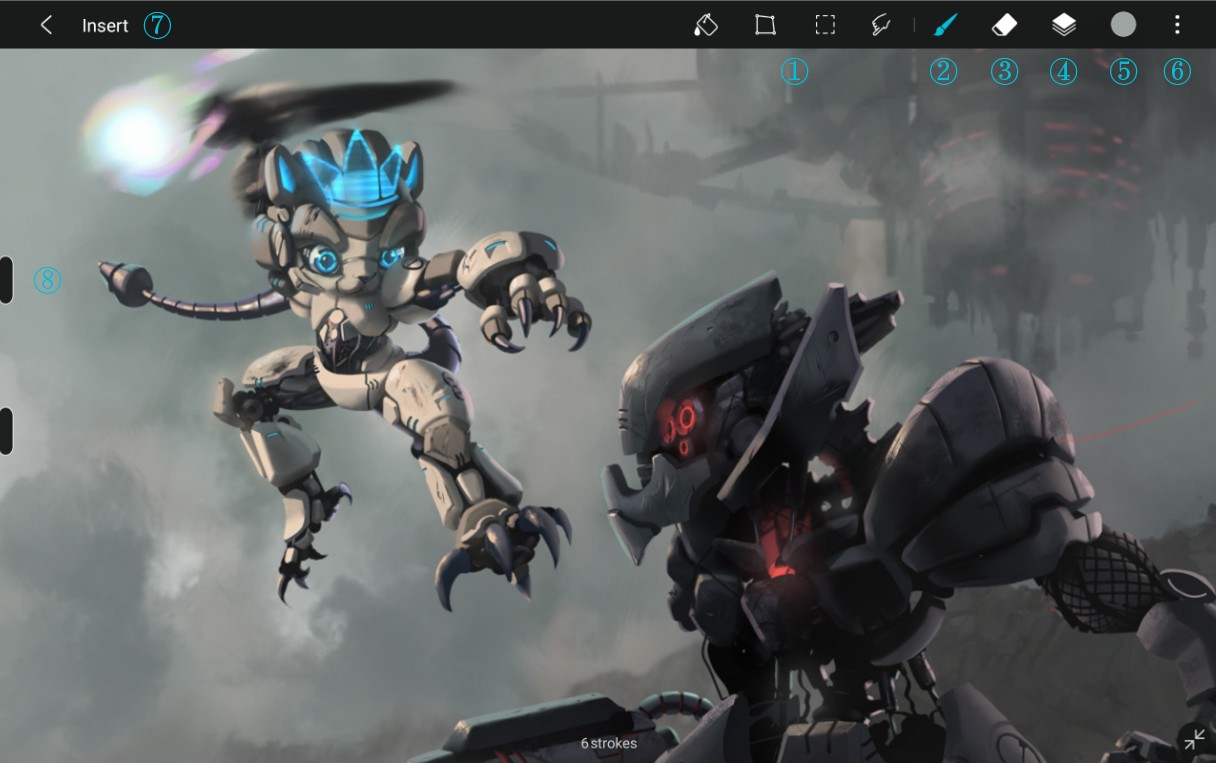Select the paint bucket Fill tool
This screenshot has width=1216, height=763.
pyautogui.click(x=705, y=25)
